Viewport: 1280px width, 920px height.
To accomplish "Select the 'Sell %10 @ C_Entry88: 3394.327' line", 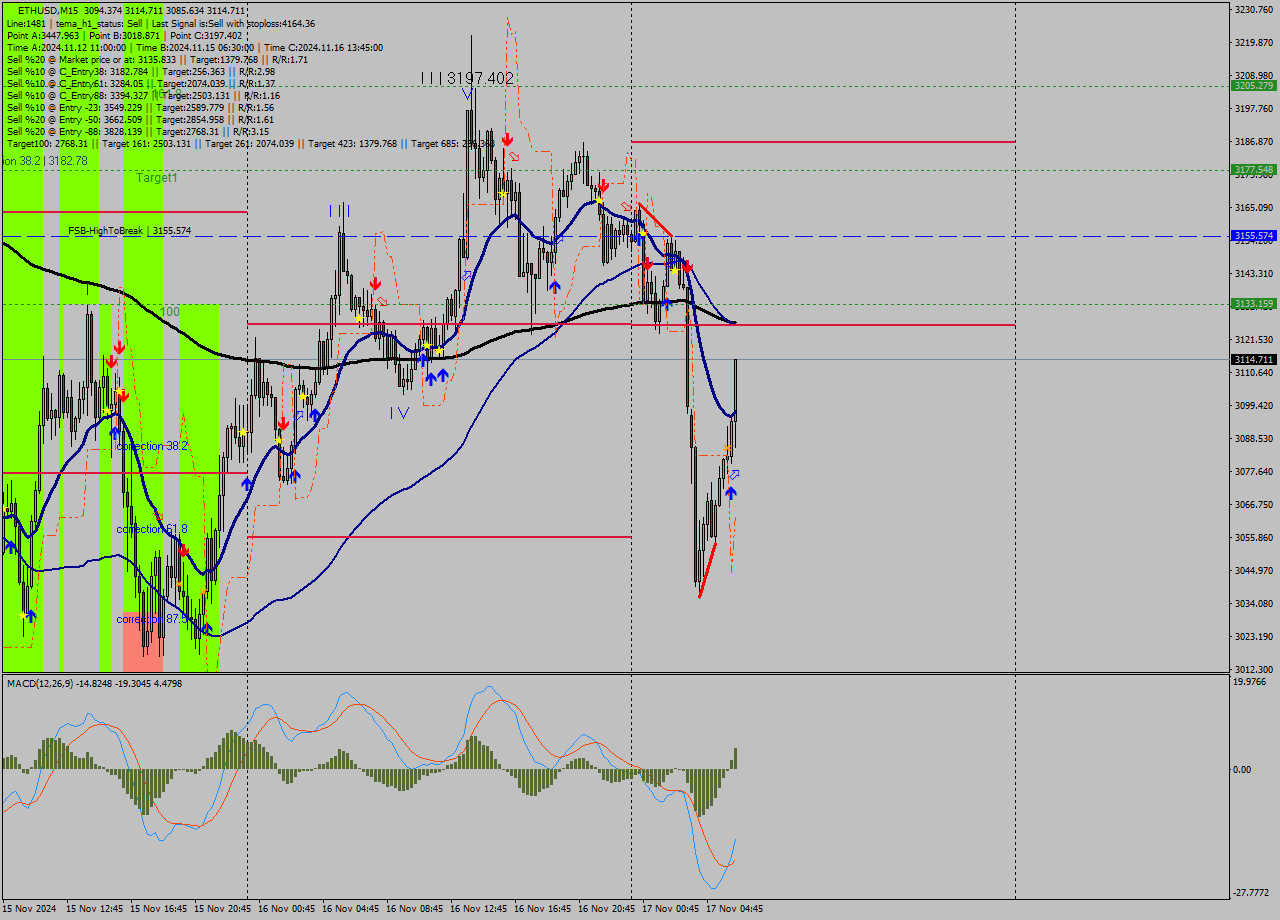I will click(x=143, y=95).
